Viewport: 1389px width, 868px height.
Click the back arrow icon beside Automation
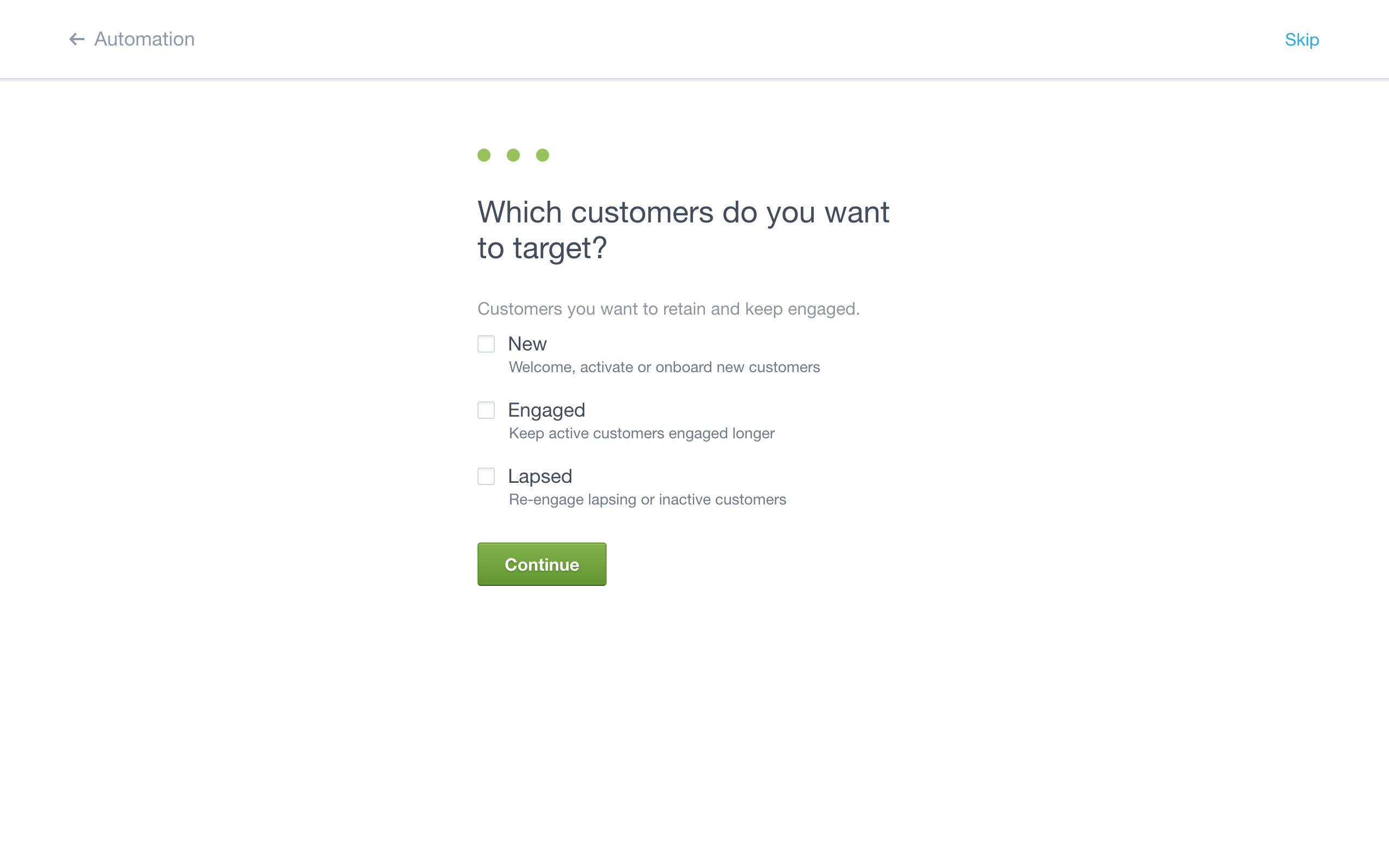click(77, 39)
